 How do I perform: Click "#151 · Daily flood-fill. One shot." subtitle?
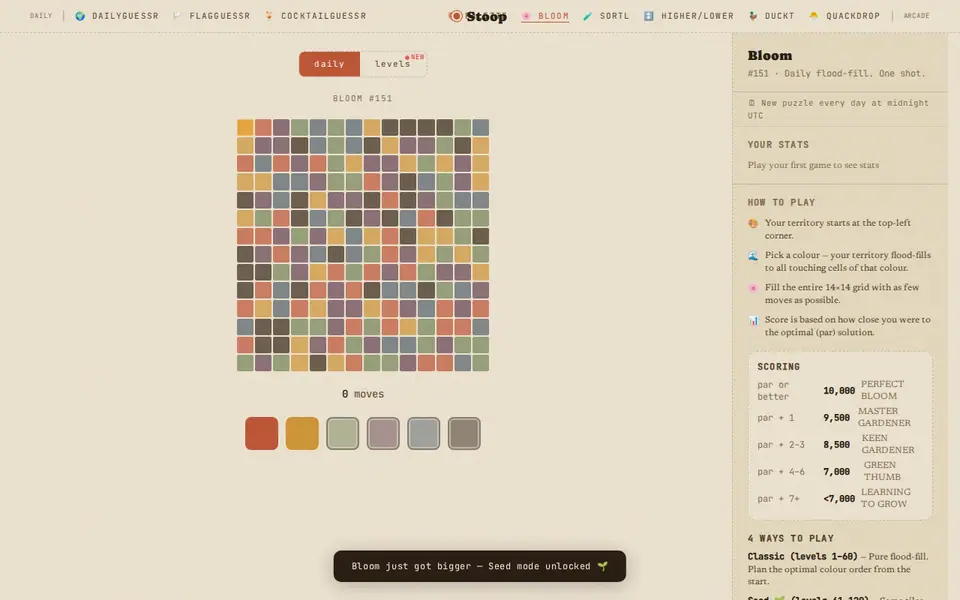click(x=836, y=73)
